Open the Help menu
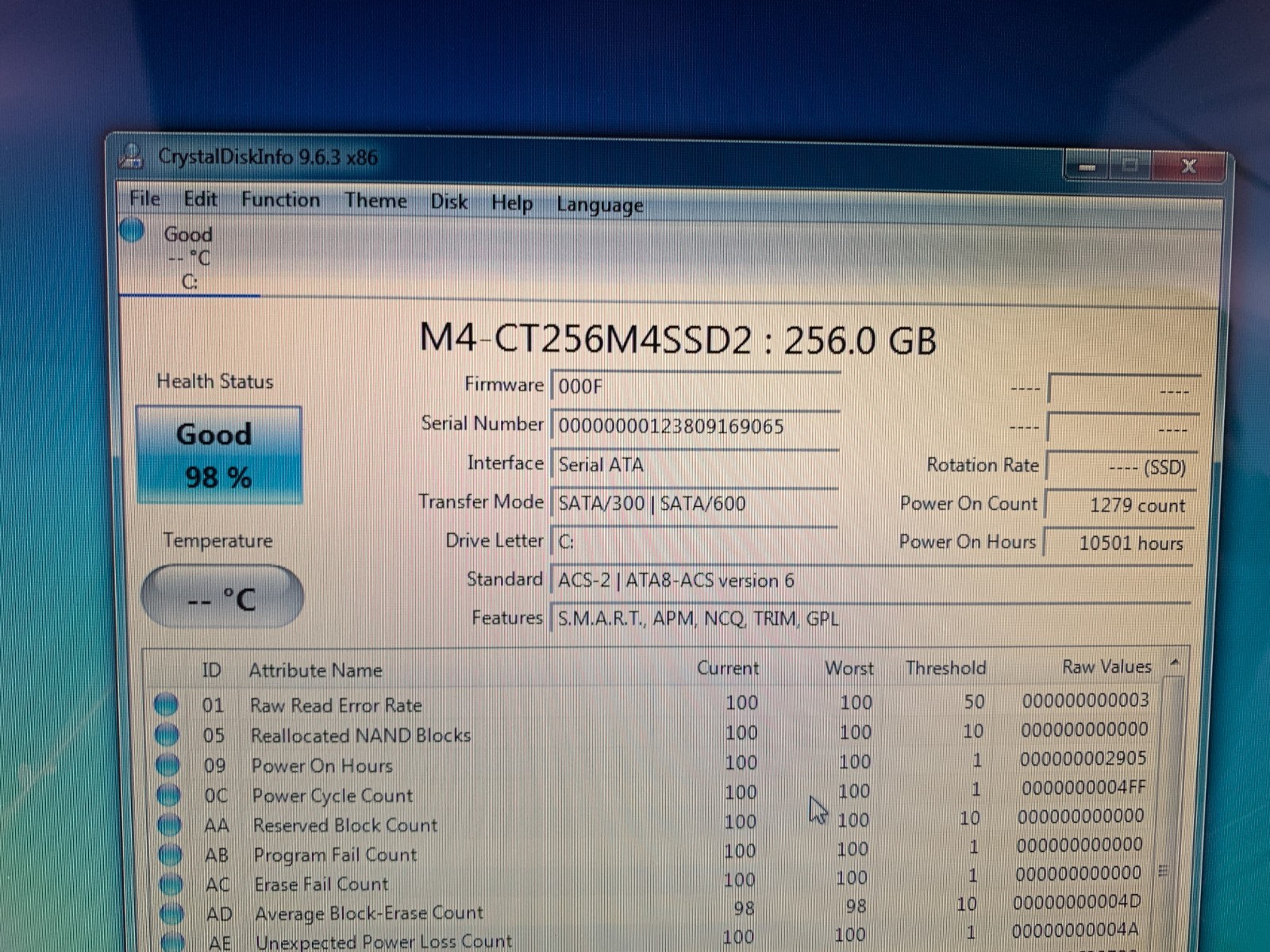Image resolution: width=1270 pixels, height=952 pixels. (511, 204)
